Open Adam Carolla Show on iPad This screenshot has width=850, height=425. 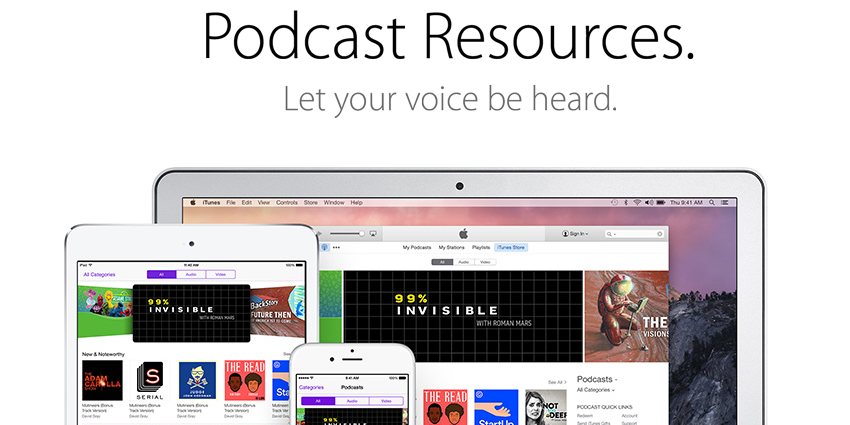102,381
